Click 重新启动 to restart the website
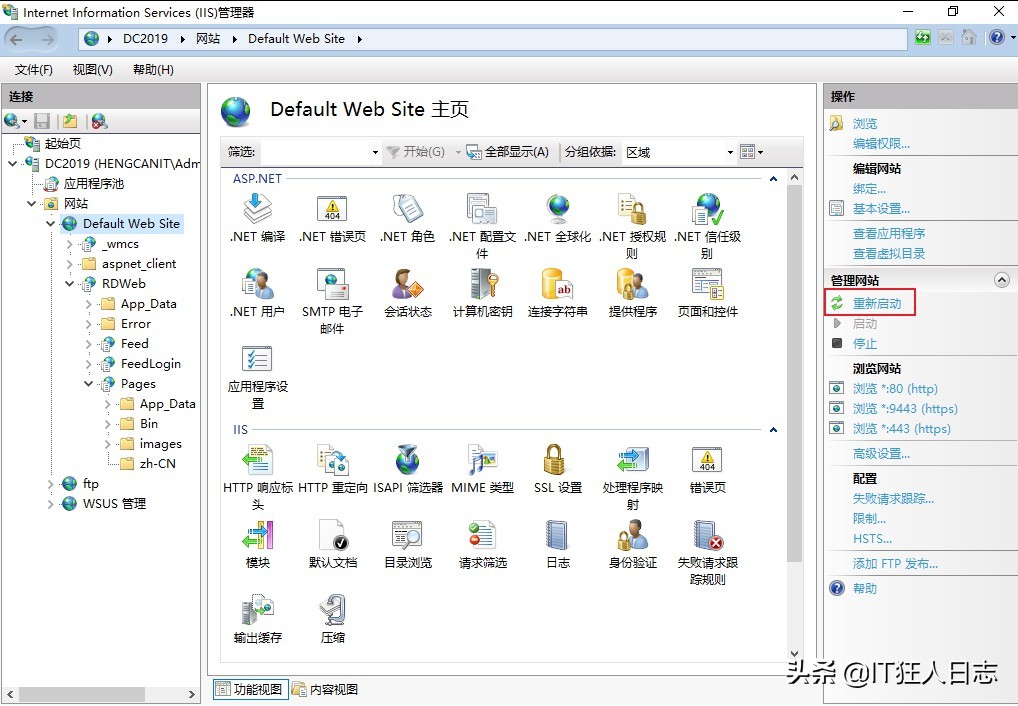The height and width of the screenshot is (706, 1018). [876, 303]
